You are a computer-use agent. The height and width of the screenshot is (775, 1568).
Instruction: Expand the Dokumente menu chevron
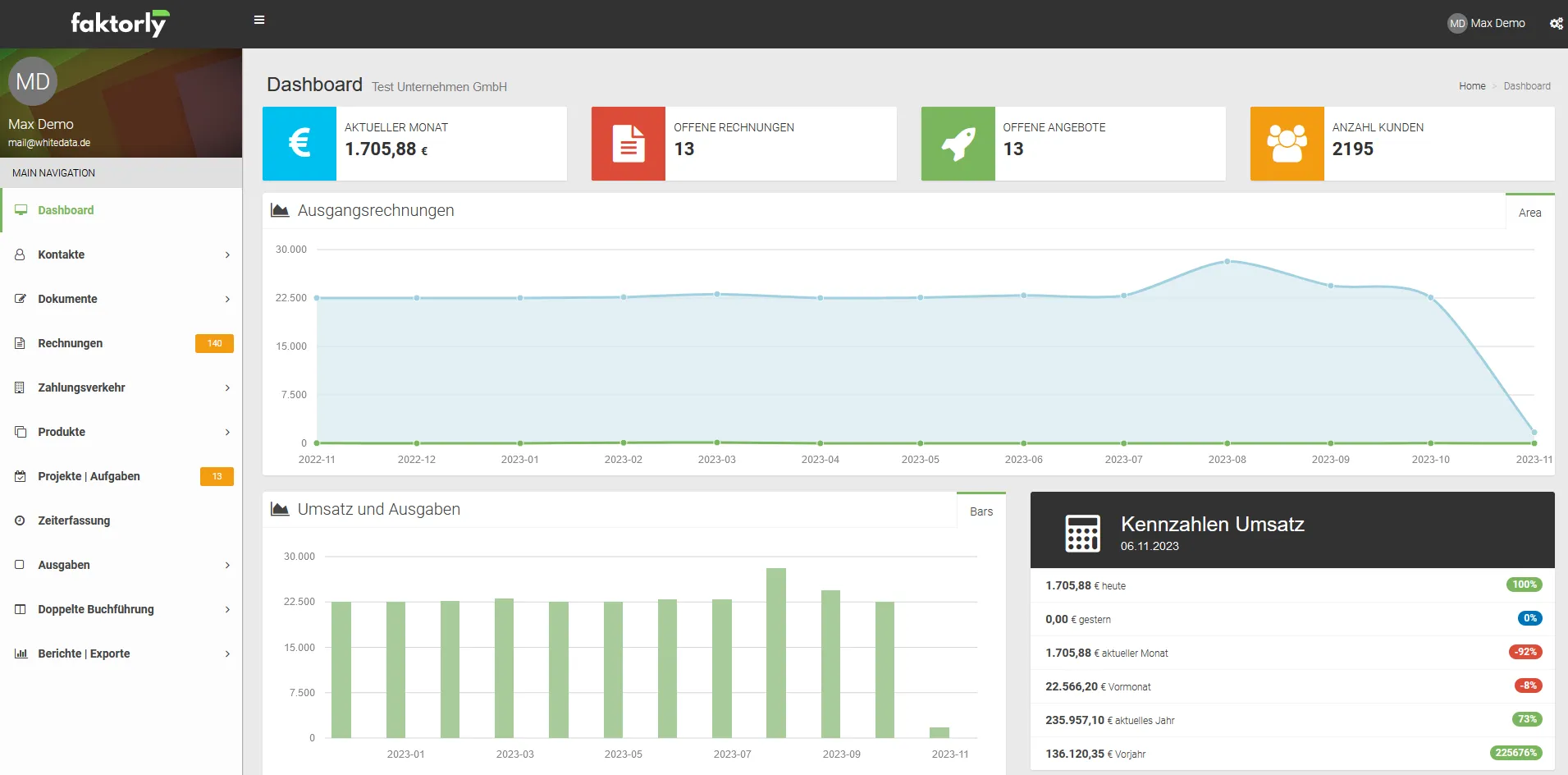tap(227, 300)
